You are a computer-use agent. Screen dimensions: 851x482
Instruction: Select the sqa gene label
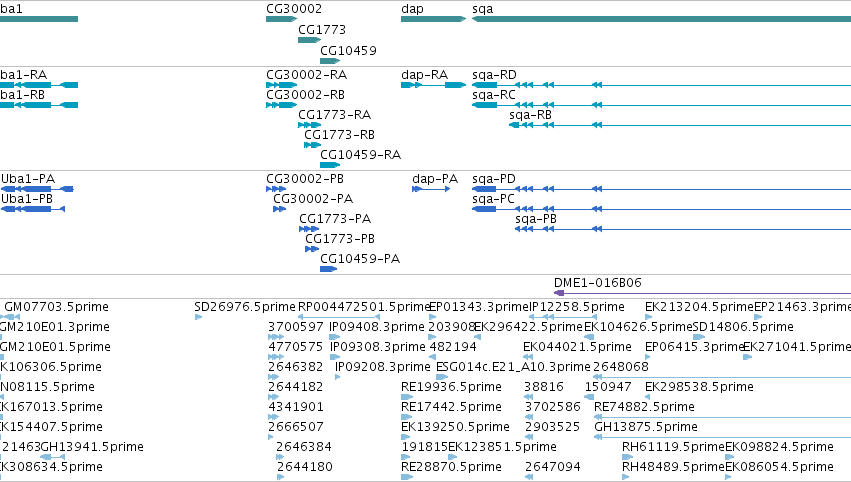(x=482, y=9)
